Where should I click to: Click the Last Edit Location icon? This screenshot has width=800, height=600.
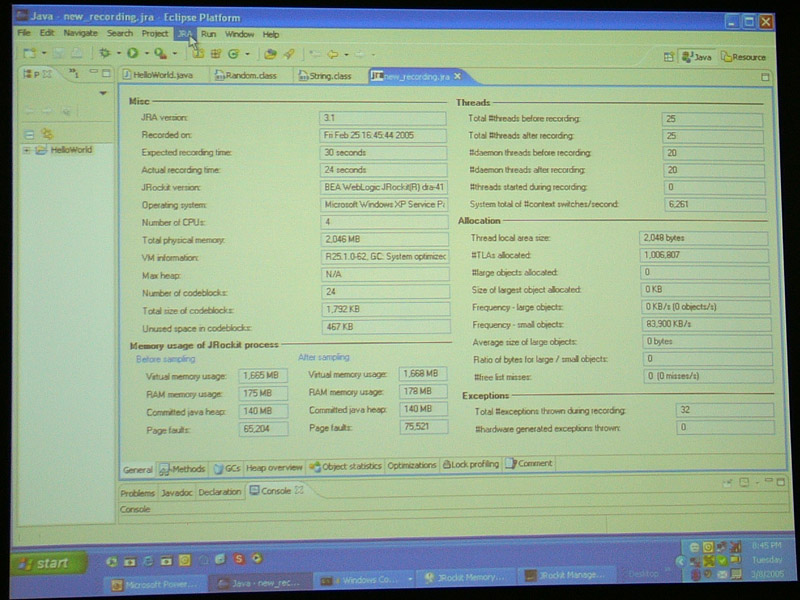(x=315, y=54)
